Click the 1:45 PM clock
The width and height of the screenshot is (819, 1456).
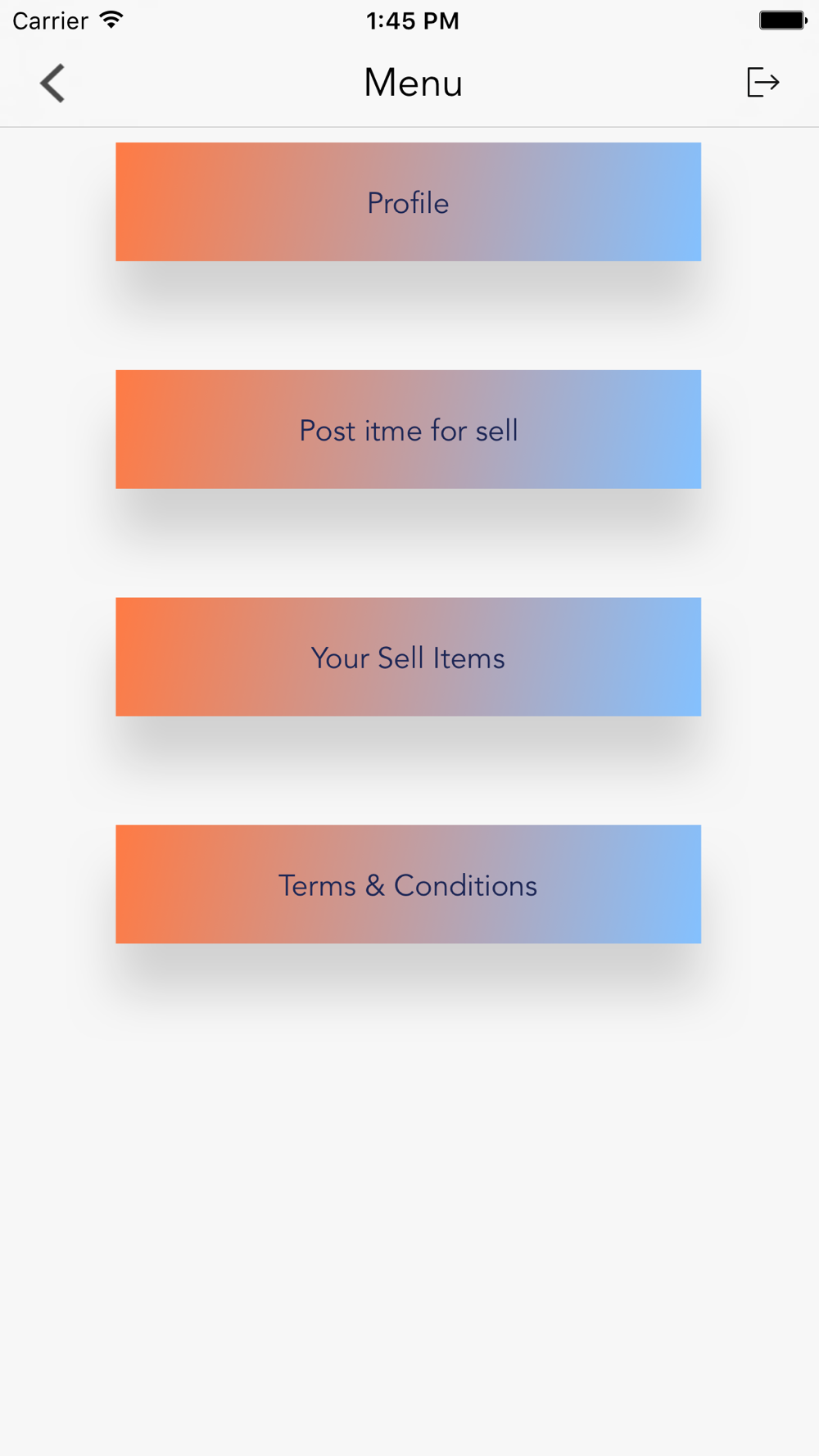[412, 20]
